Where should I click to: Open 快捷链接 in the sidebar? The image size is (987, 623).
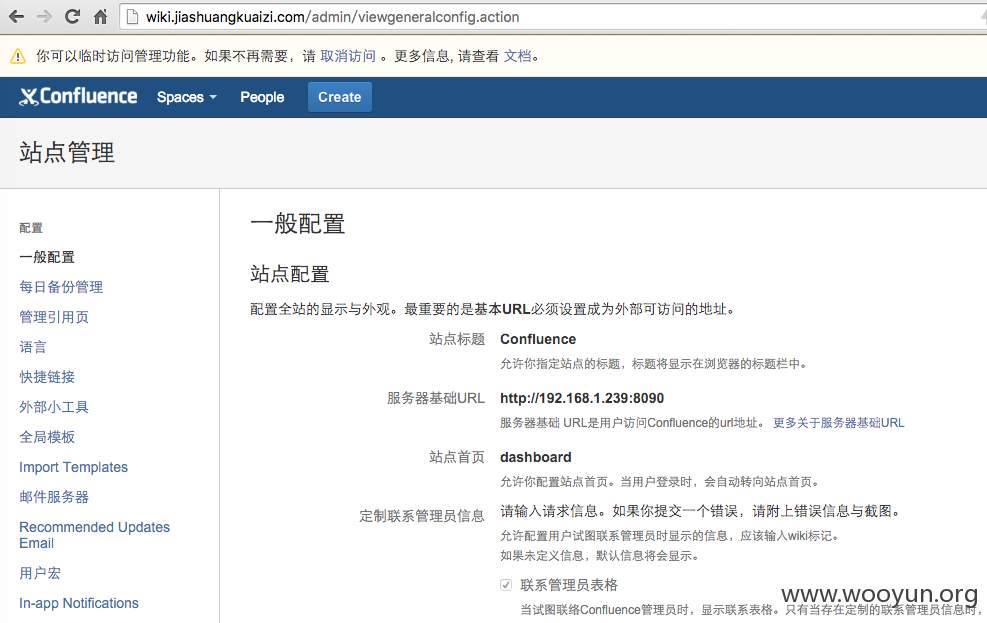click(x=47, y=377)
